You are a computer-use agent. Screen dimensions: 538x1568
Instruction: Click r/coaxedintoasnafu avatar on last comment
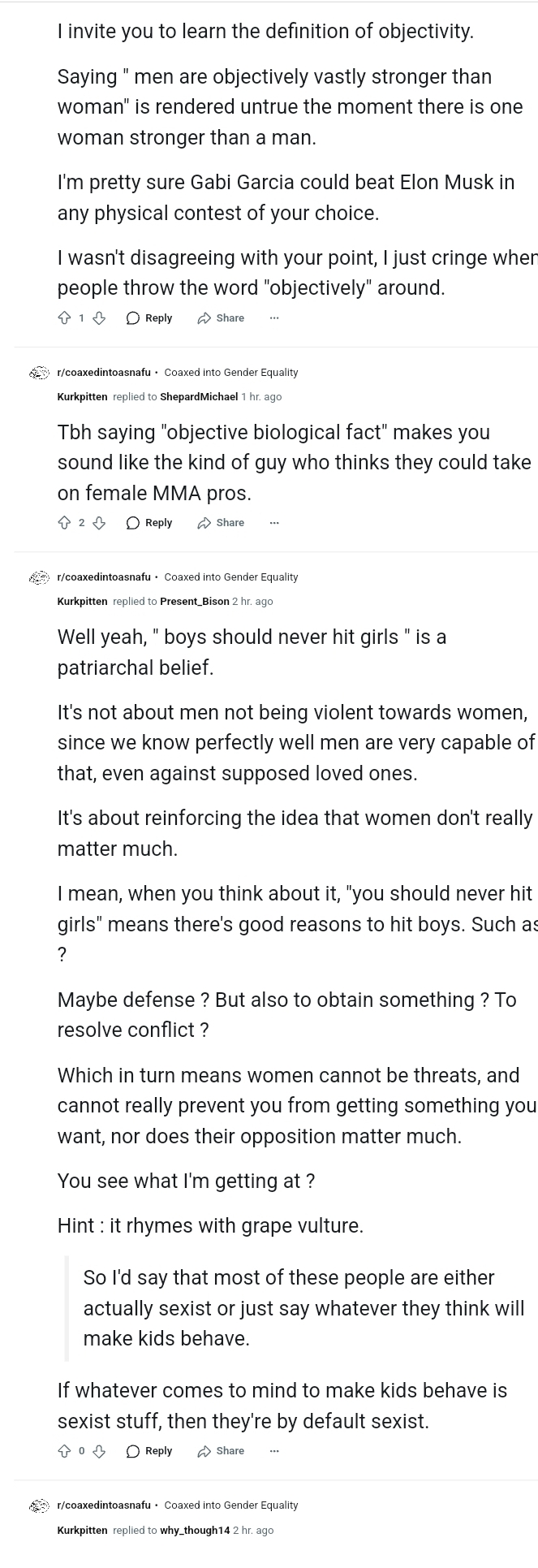point(39,1506)
